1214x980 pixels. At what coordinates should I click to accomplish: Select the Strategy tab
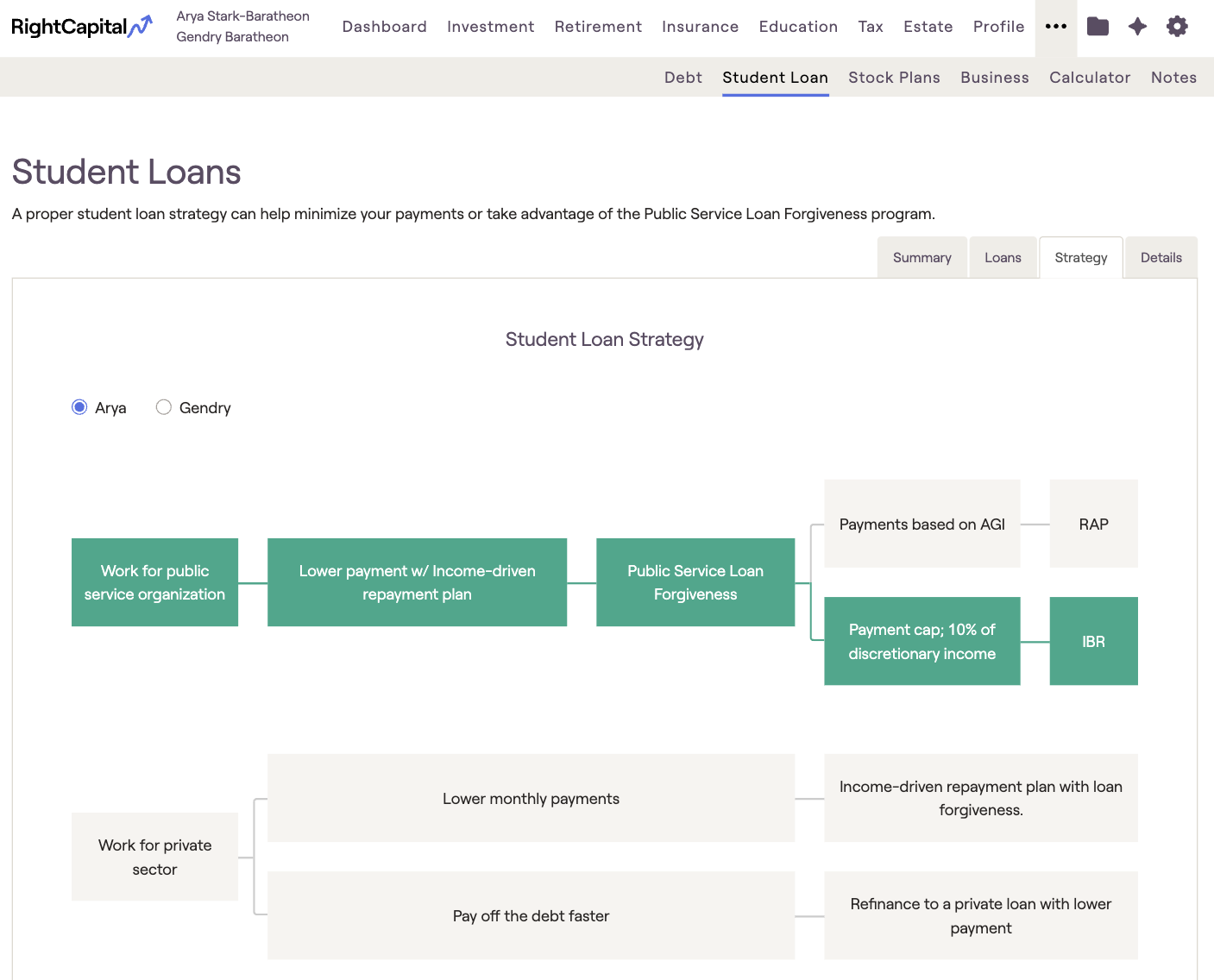1081,257
